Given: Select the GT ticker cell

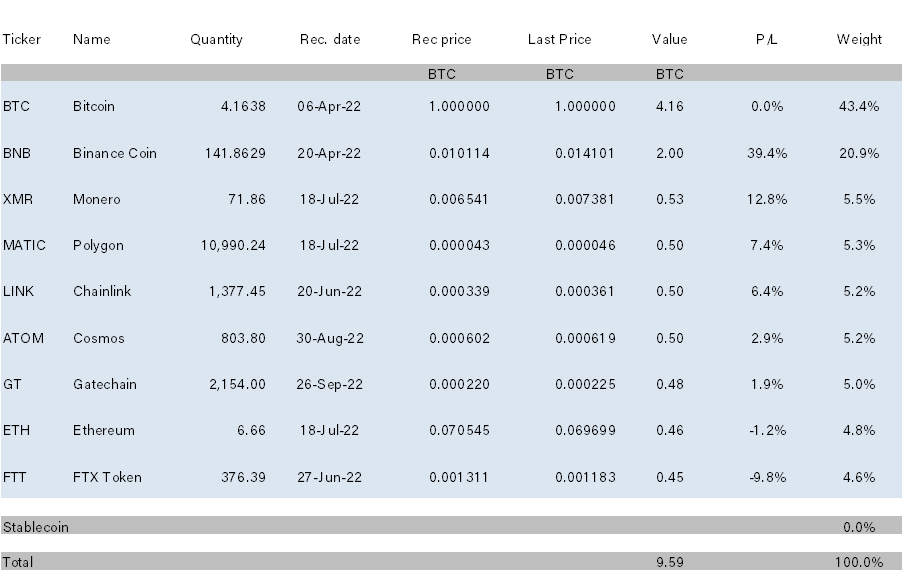Looking at the screenshot, I should pyautogui.click(x=12, y=384).
